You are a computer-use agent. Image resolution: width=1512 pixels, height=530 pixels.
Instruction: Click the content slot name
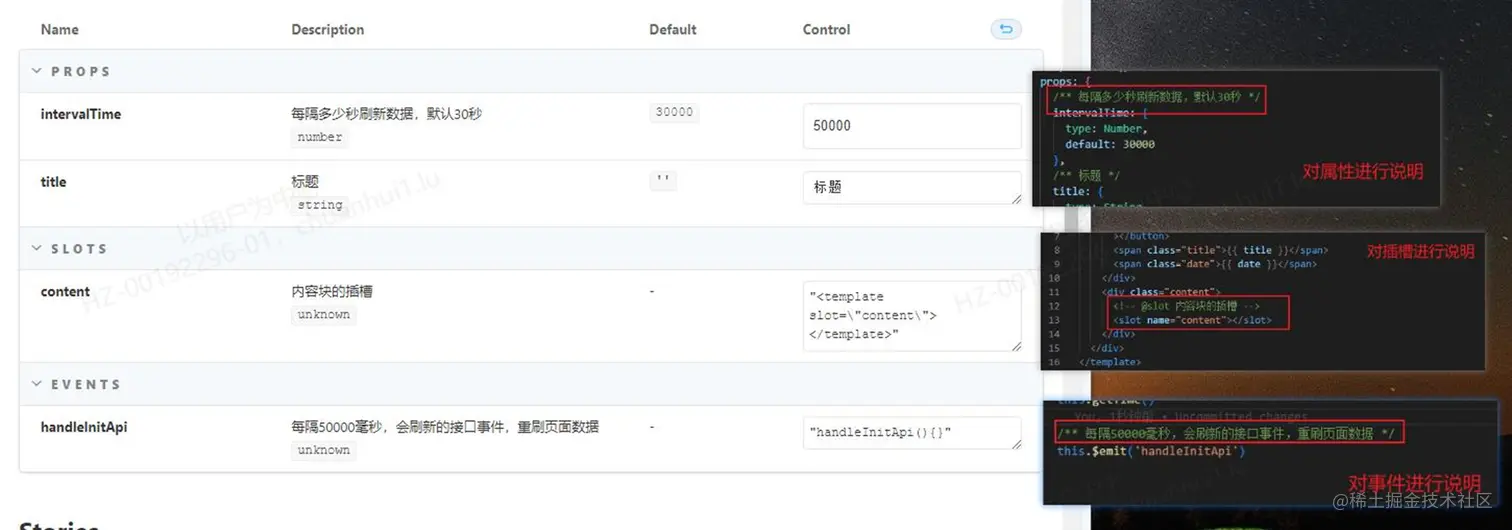click(65, 292)
